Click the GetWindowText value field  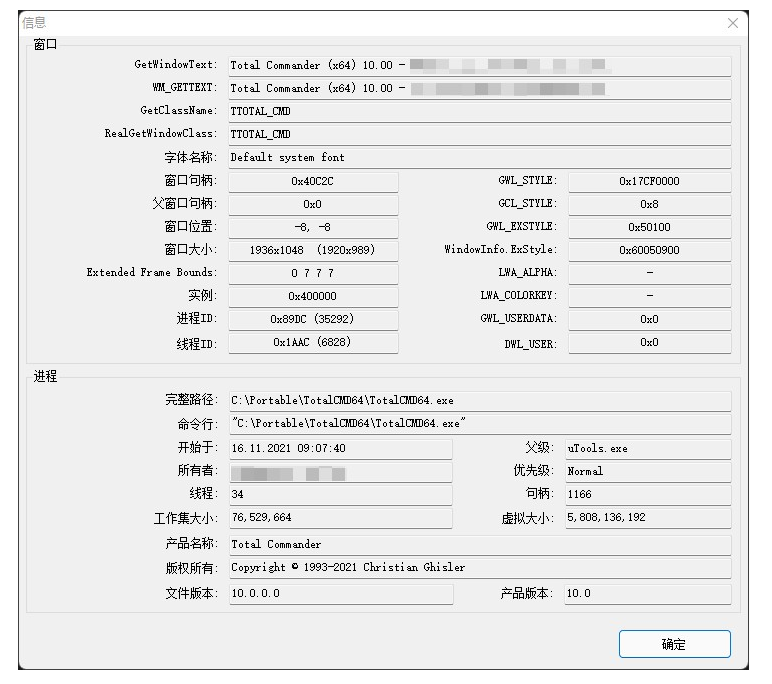(x=480, y=65)
